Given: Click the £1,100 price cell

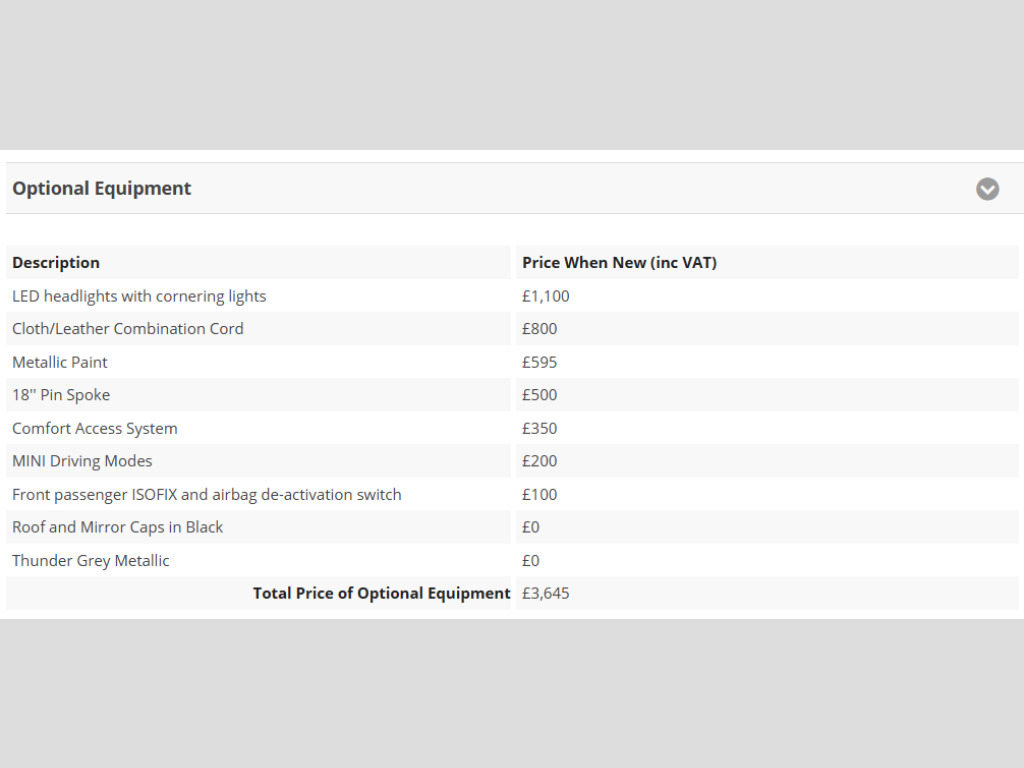Looking at the screenshot, I should pyautogui.click(x=545, y=296).
